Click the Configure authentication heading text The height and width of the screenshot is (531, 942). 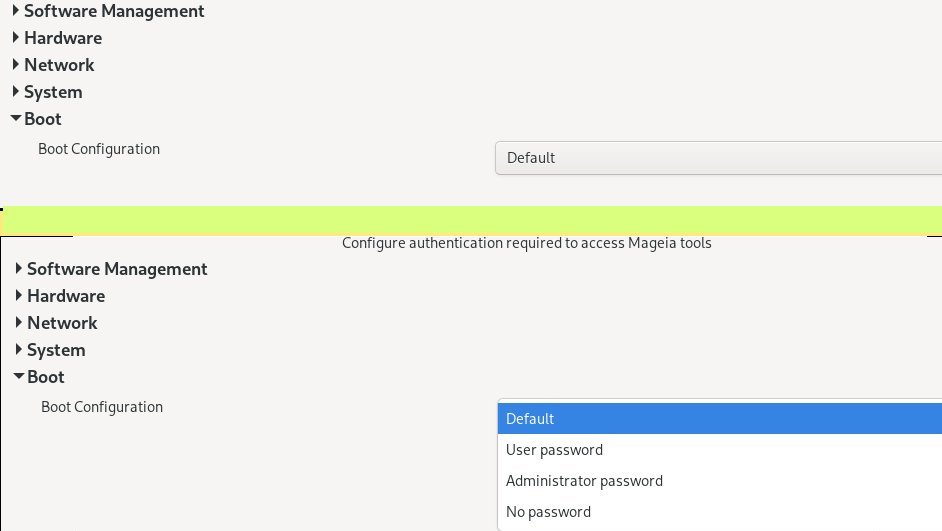[527, 243]
